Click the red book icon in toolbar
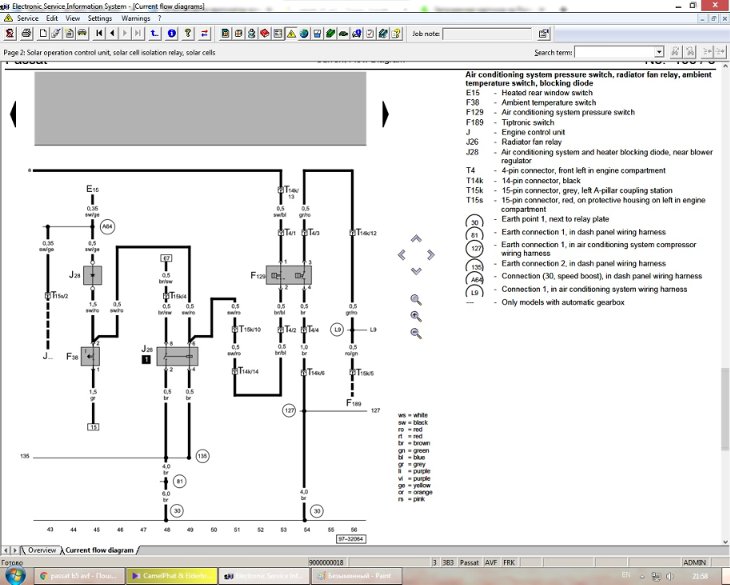 264,34
